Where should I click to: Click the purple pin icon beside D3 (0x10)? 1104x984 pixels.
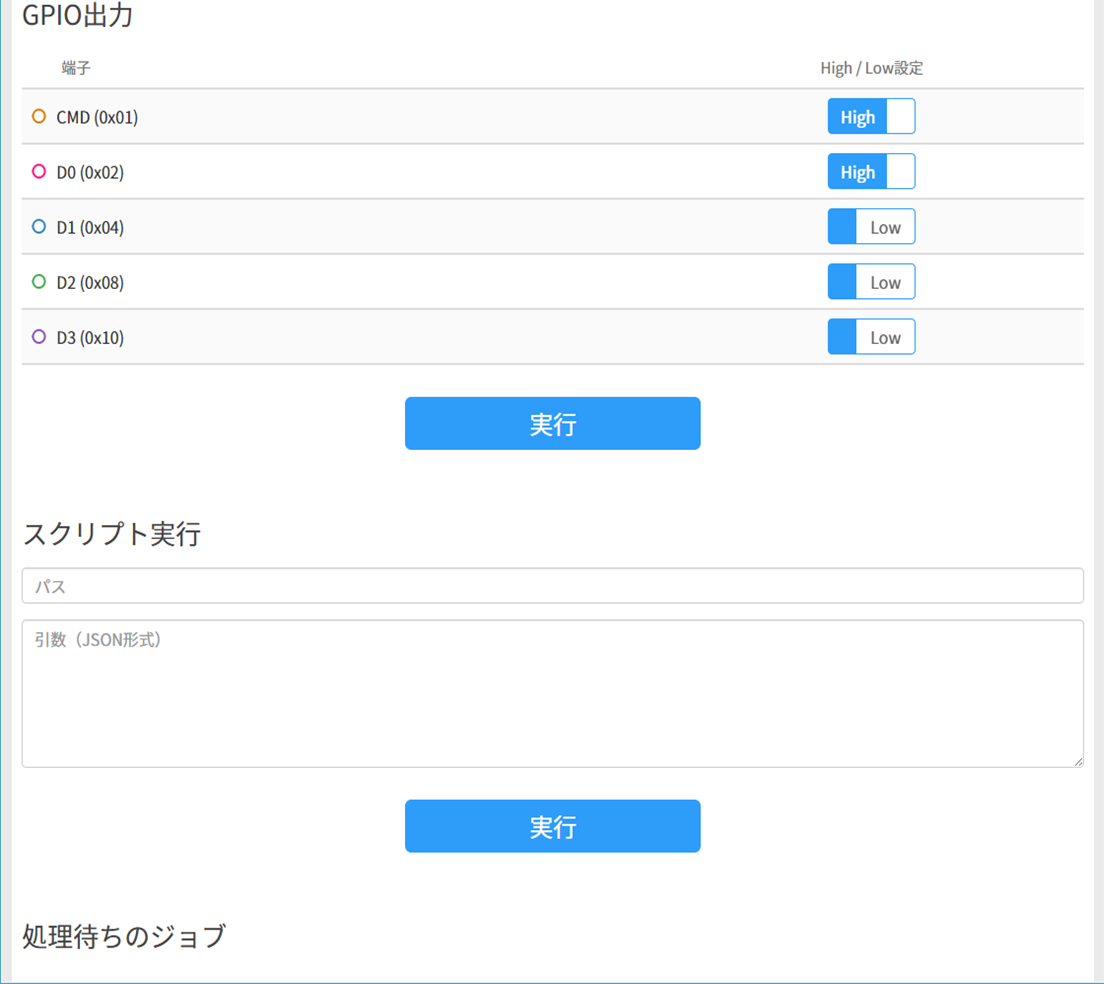pyautogui.click(x=38, y=336)
